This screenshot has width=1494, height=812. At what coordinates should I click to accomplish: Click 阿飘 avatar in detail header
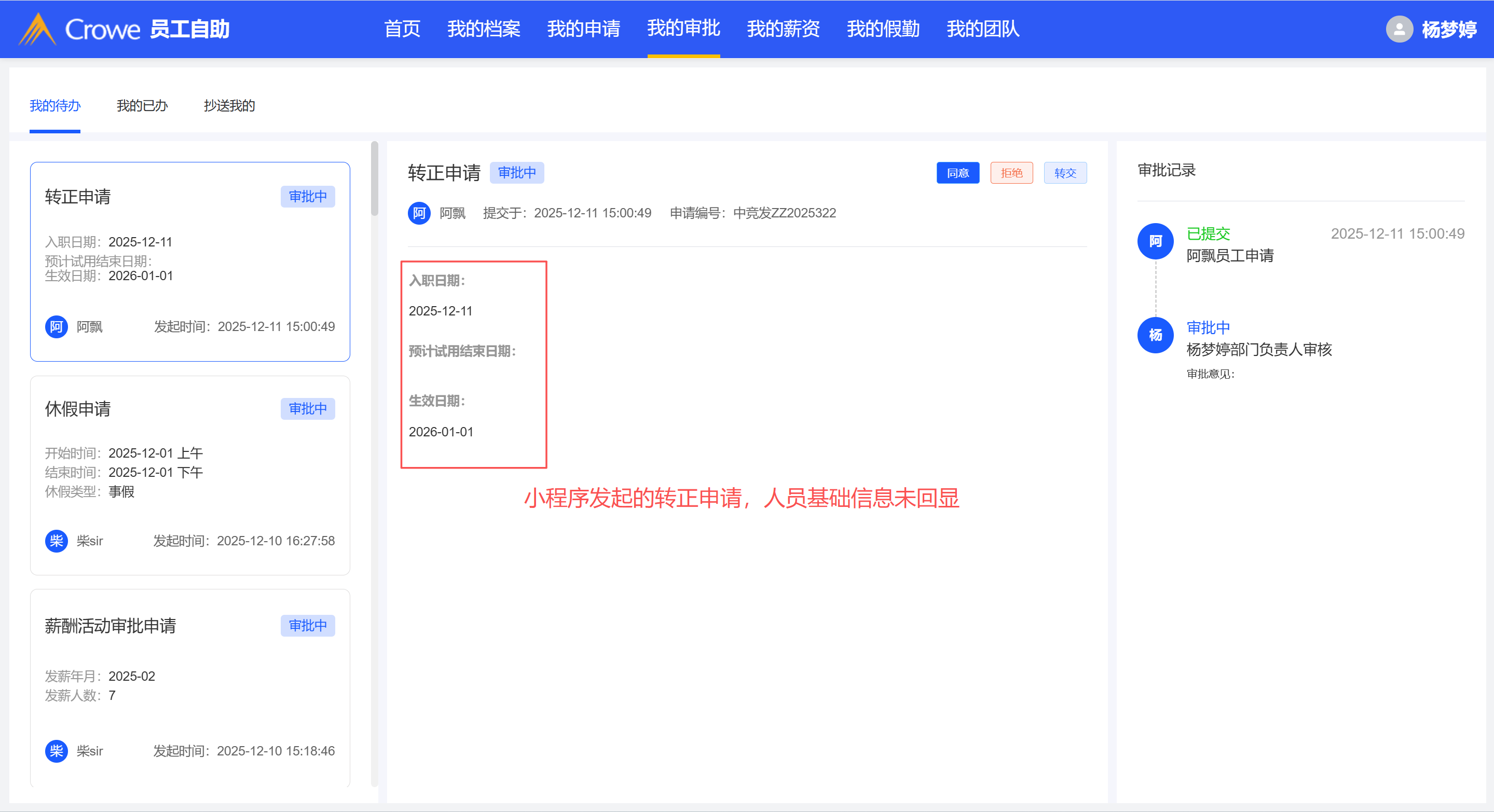419,213
